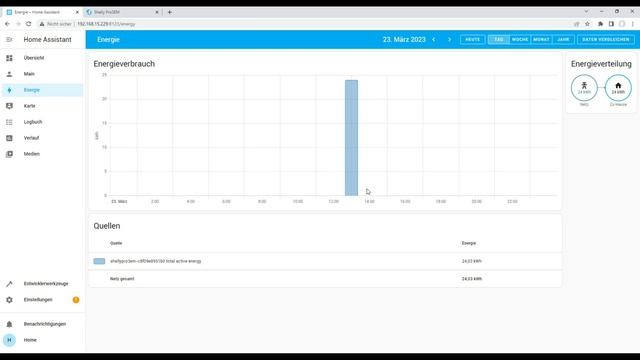The image size is (640, 360).
Task: Click the blue energy bar in chart
Action: click(351, 138)
